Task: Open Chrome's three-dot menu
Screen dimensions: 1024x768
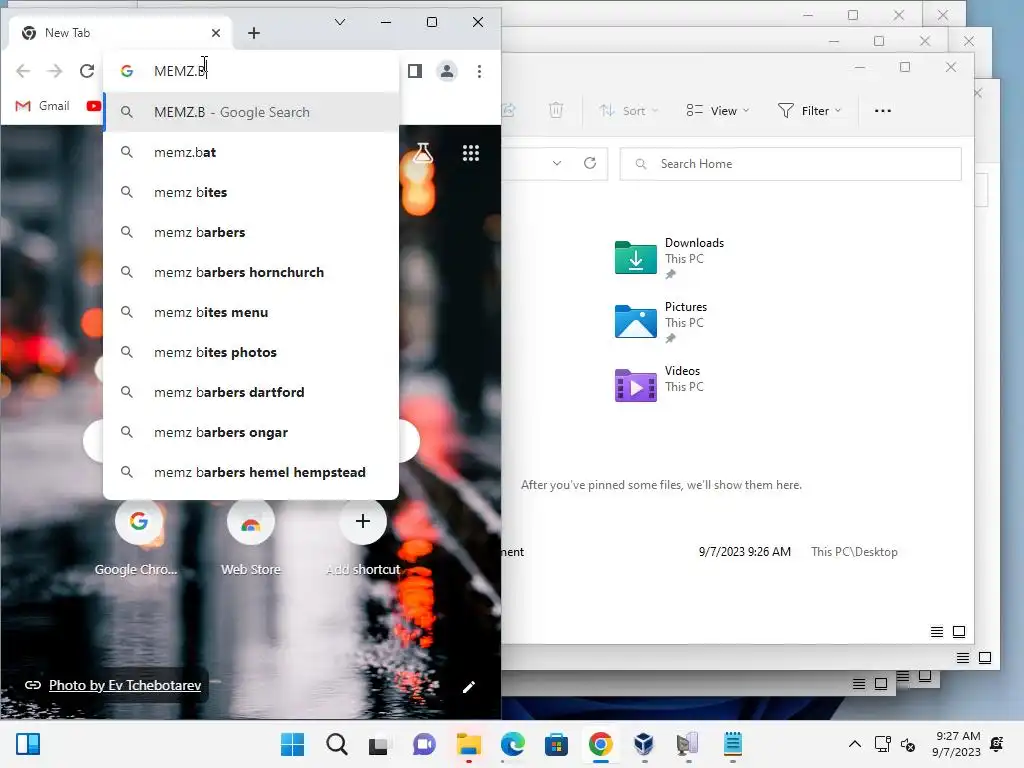Action: pyautogui.click(x=479, y=71)
